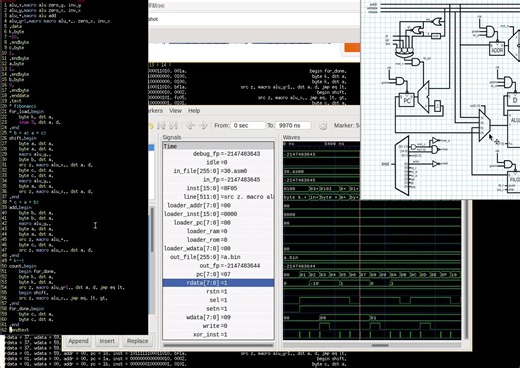This screenshot has height=368, width=520.
Task: Click the PC register block in schematic
Action: pos(407,100)
